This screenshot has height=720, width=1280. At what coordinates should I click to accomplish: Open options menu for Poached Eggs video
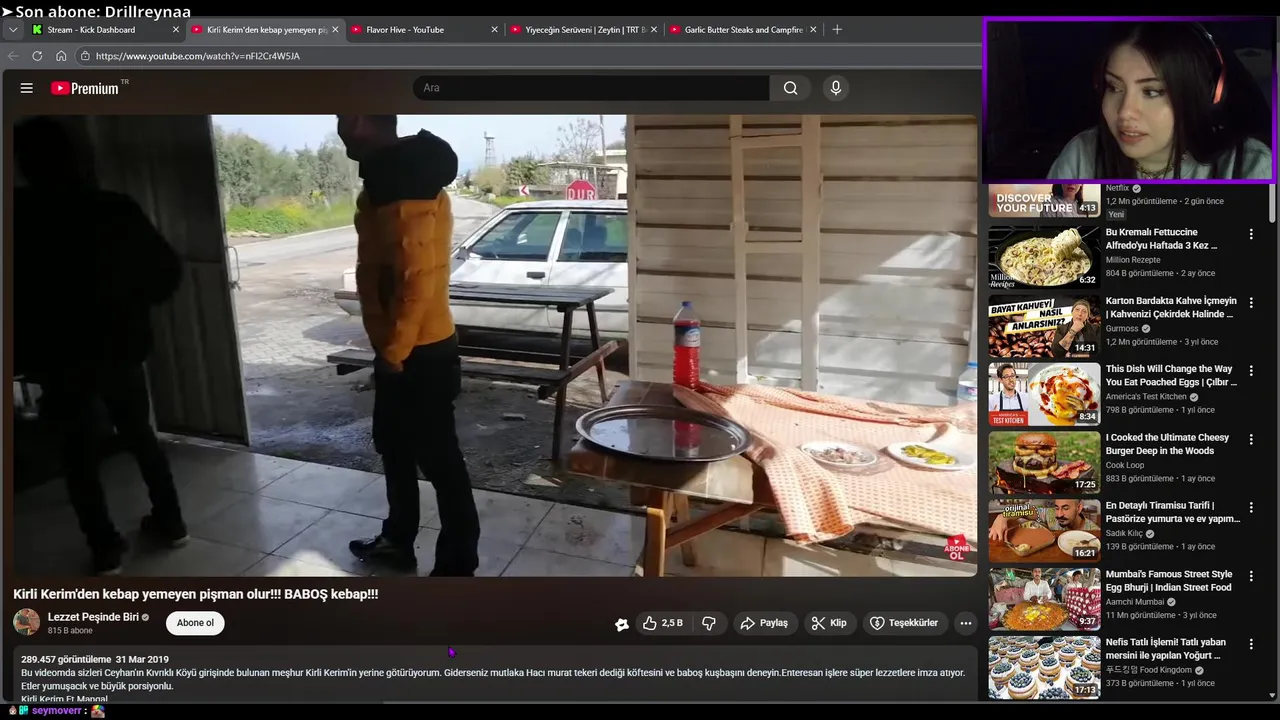[1251, 371]
